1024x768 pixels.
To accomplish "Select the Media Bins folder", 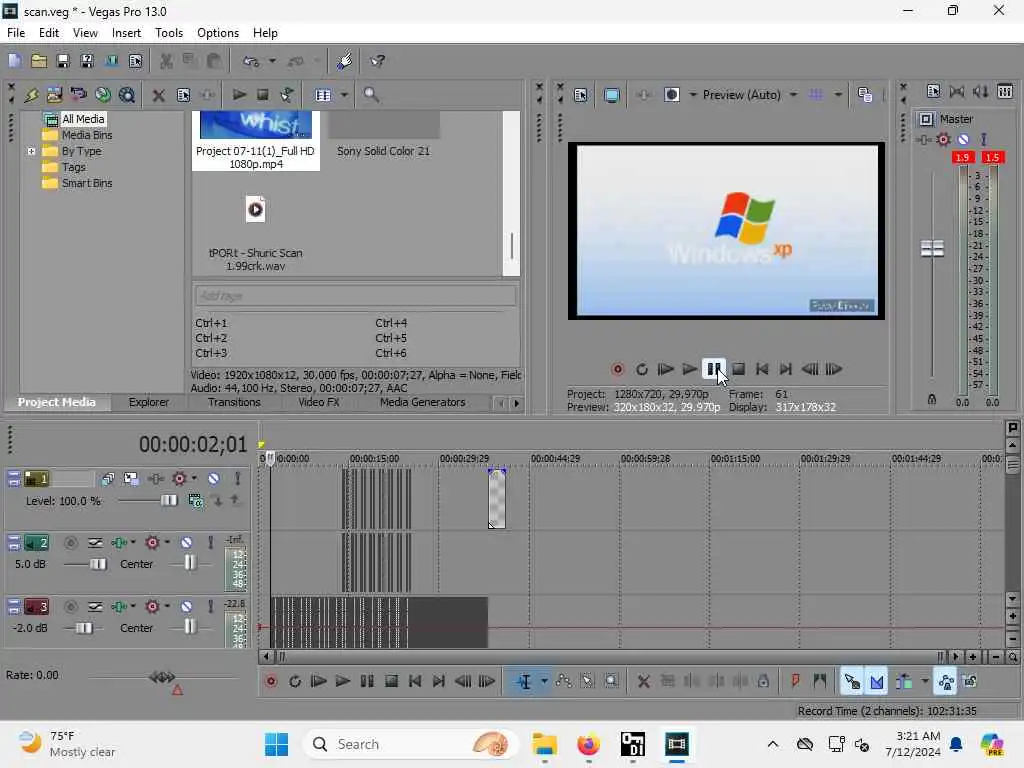I will [86, 135].
